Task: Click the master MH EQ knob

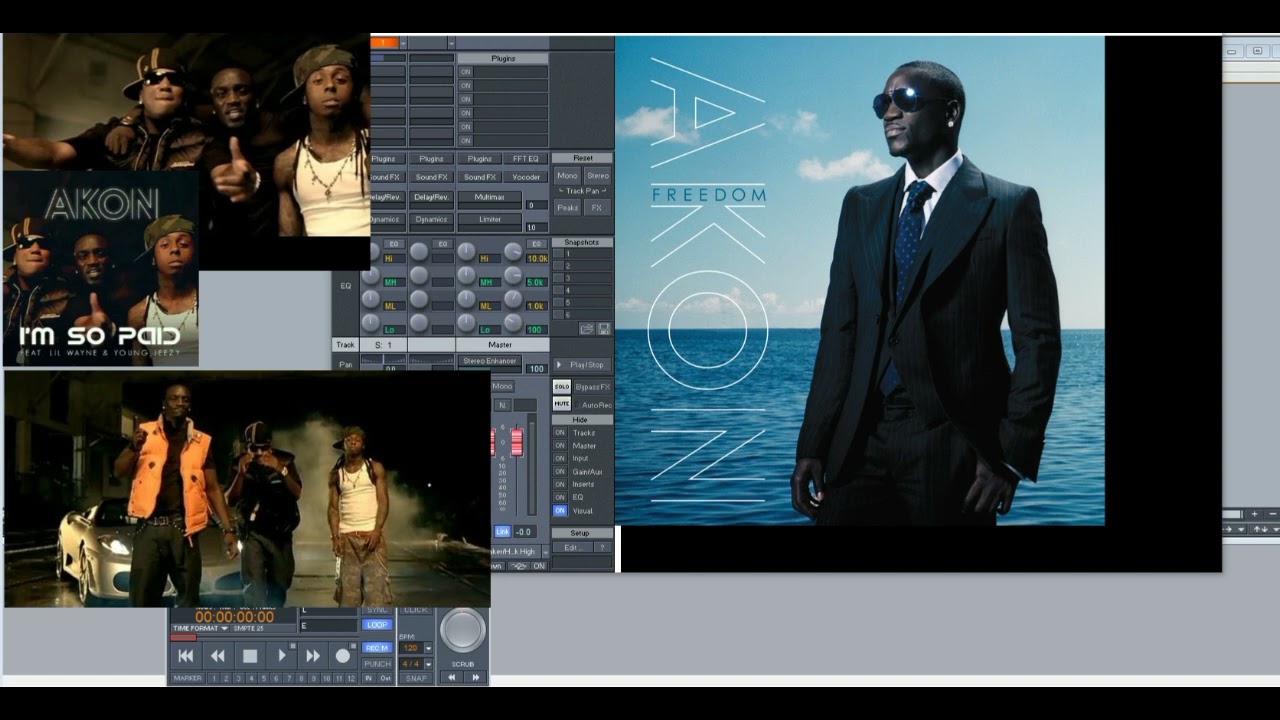Action: coord(467,275)
